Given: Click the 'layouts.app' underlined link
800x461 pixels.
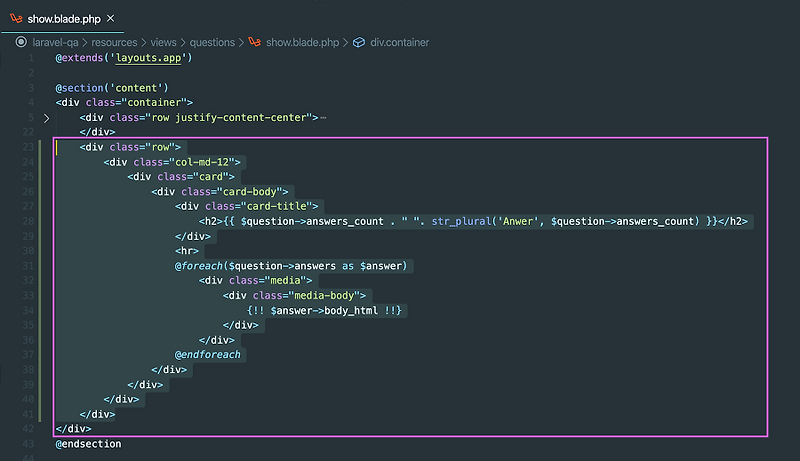Looking at the screenshot, I should 148,58.
